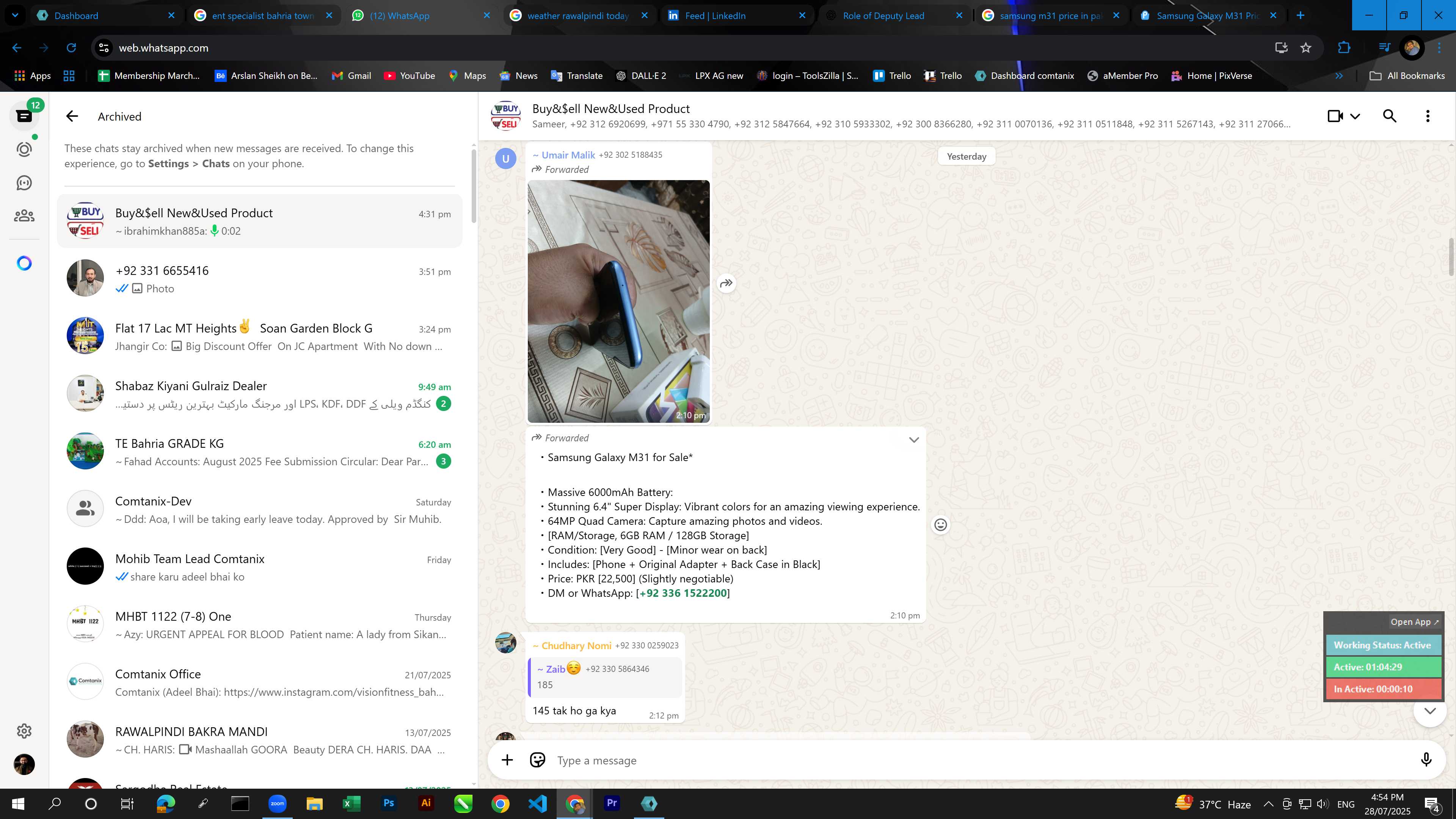1456x819 pixels.
Task: Click phone number +92 336 1522200 link
Action: pyautogui.click(x=683, y=593)
